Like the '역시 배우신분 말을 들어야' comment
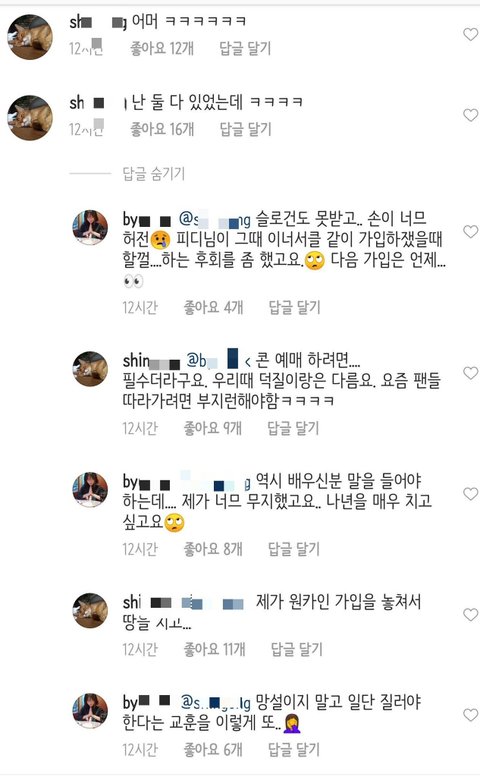The image size is (480, 777). click(470, 494)
